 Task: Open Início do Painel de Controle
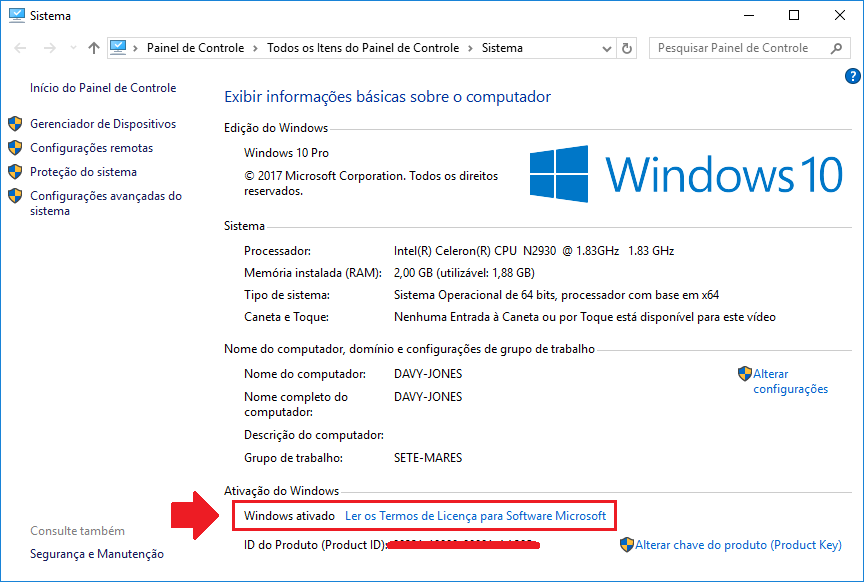pos(103,88)
